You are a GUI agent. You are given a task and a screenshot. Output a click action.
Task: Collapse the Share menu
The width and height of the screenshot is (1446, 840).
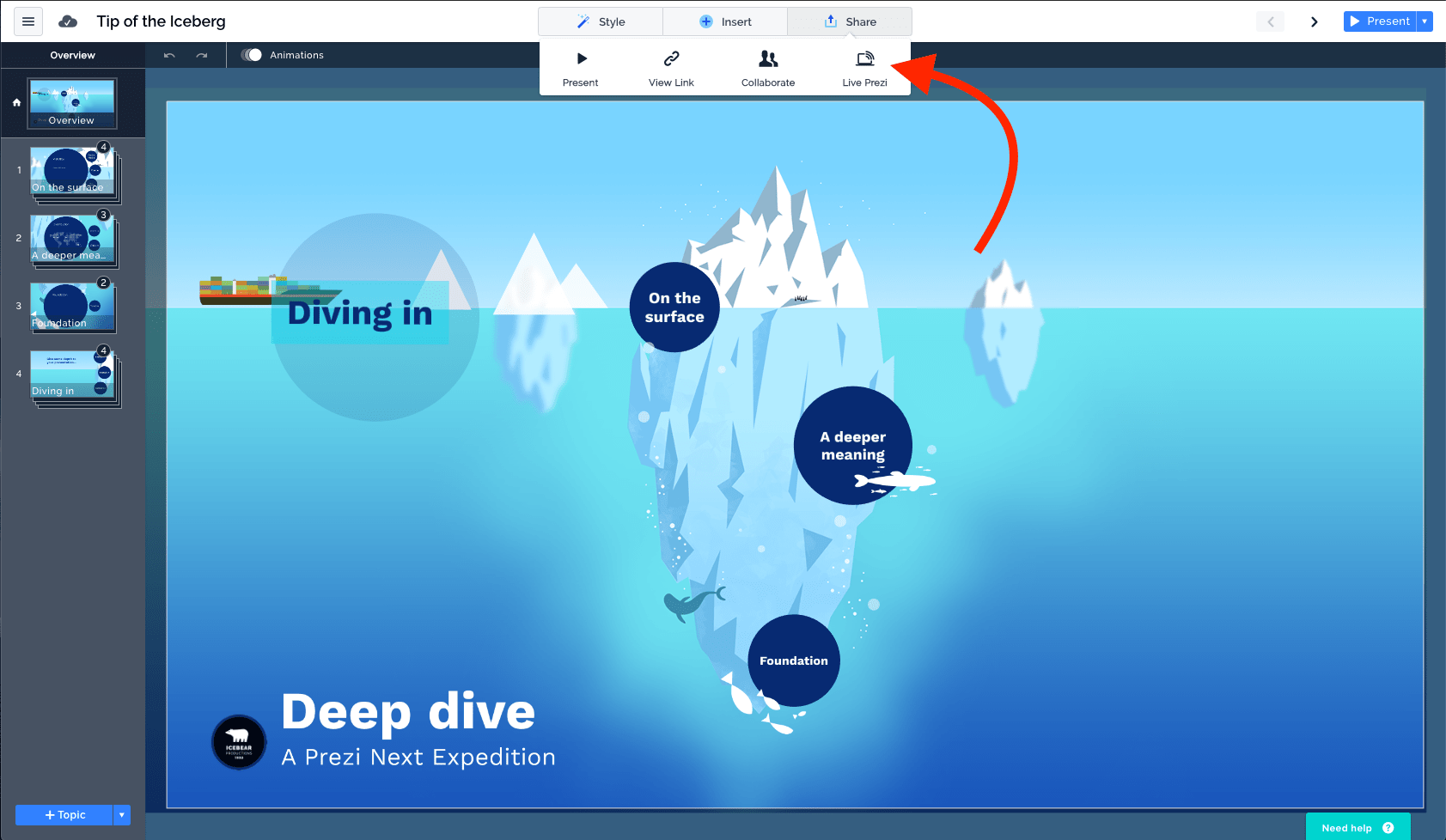tap(850, 21)
